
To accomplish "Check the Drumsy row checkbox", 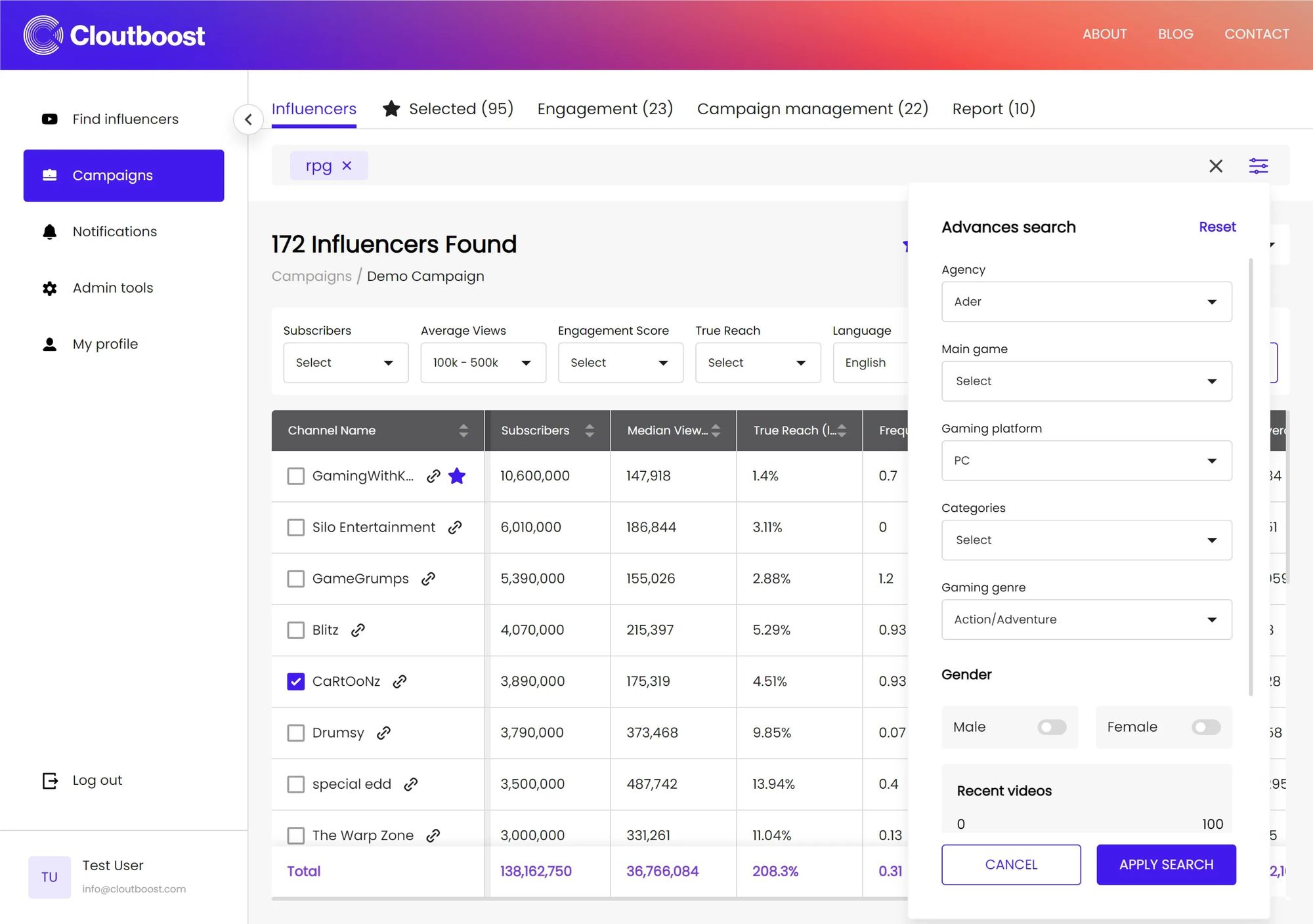I will point(296,733).
